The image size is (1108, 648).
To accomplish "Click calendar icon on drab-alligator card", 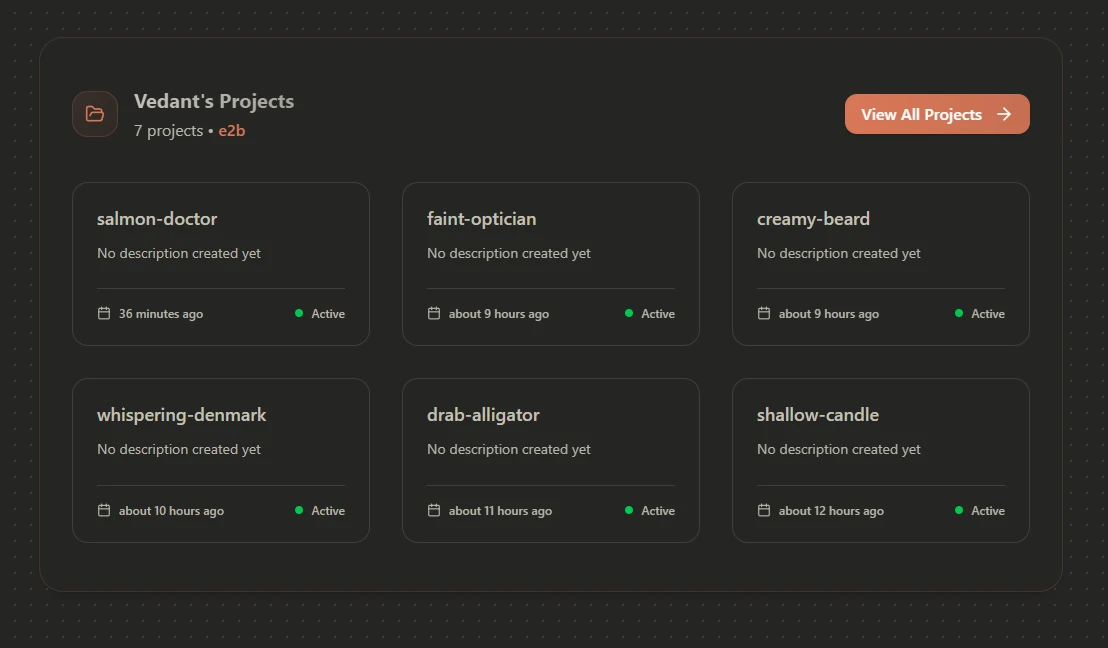I will 434,510.
